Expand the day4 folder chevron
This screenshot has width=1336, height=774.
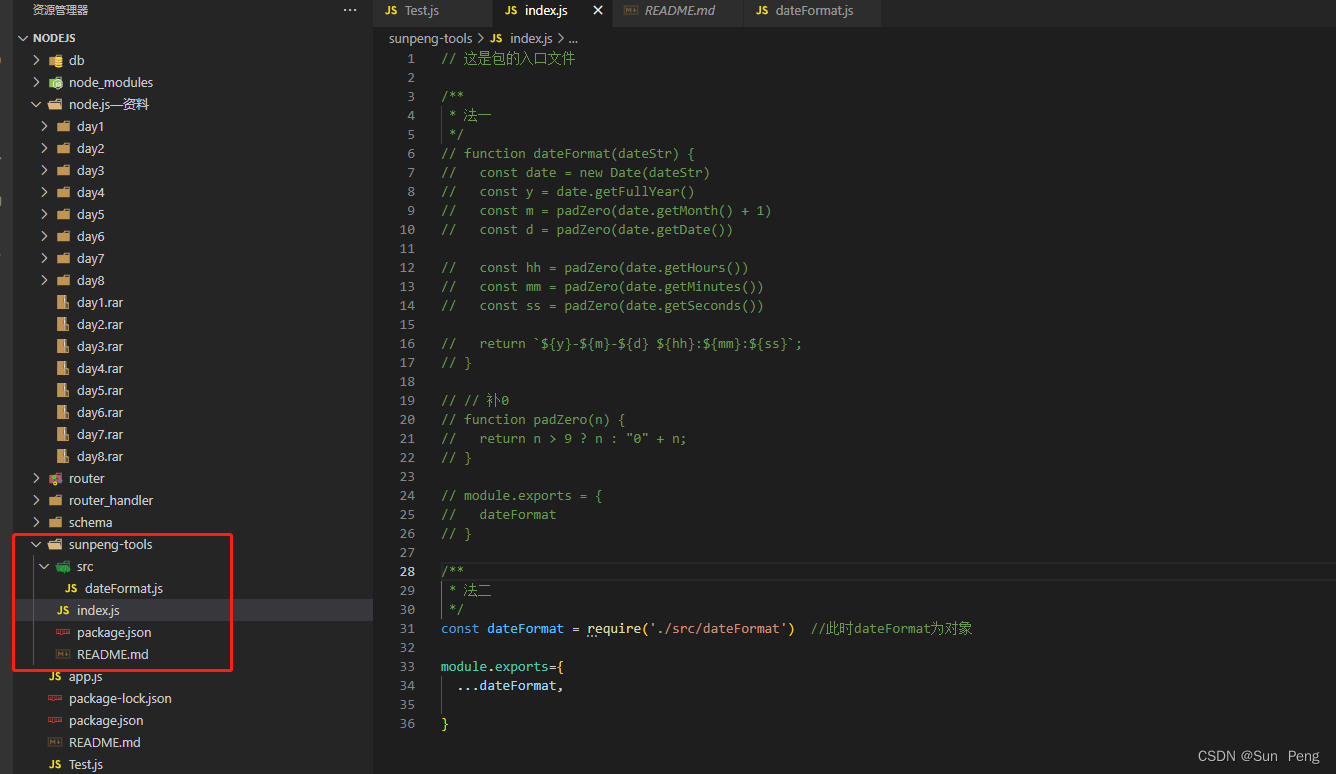pos(44,192)
